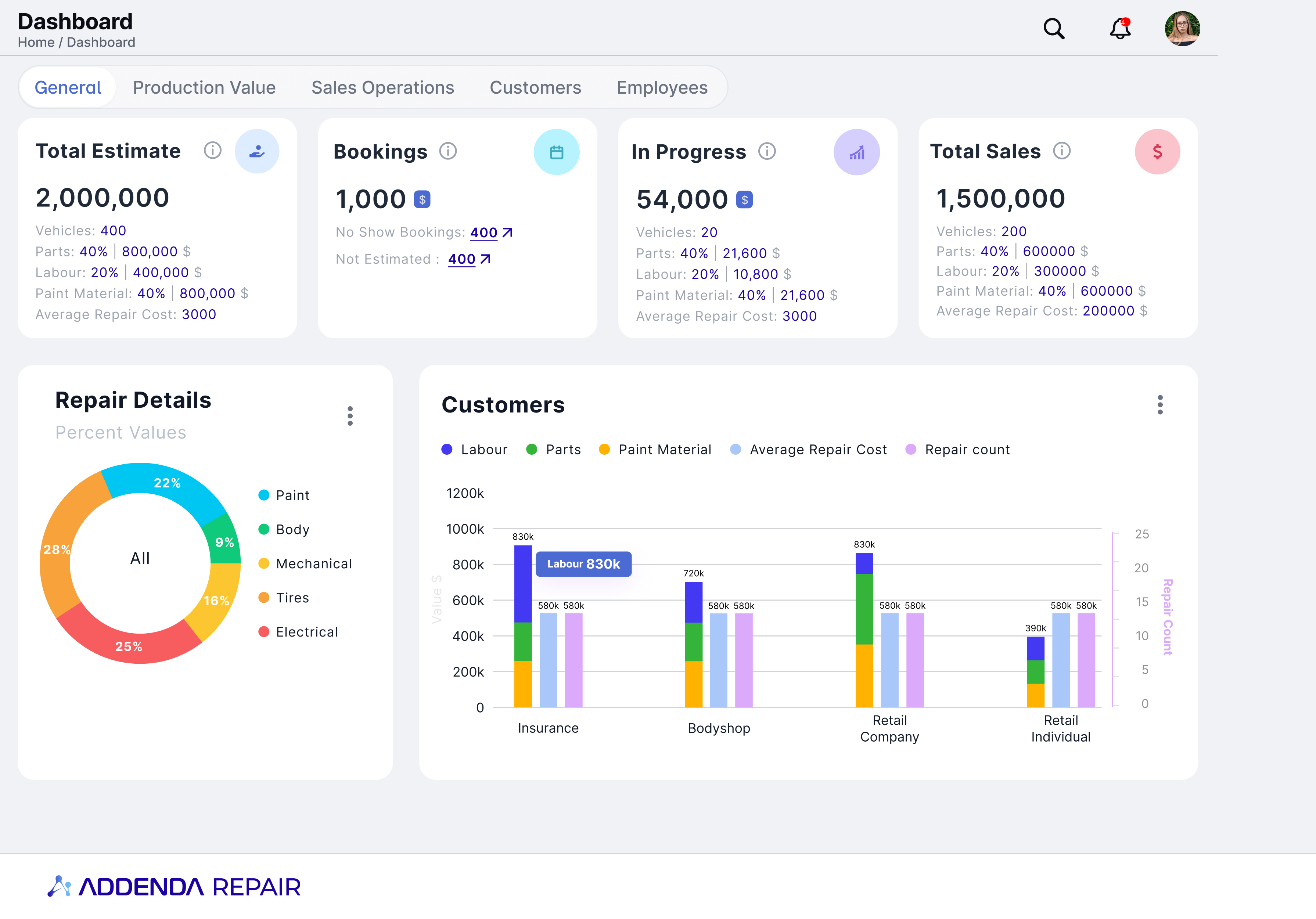Click the red dollar Total Sales icon
Image resolution: width=1316 pixels, height=919 pixels.
click(1157, 152)
